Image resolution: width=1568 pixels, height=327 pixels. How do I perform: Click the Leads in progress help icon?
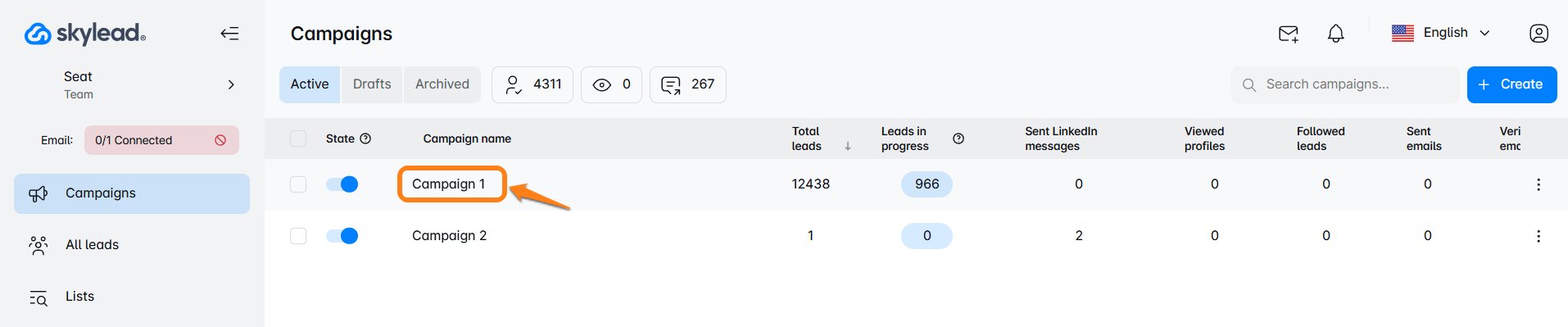point(958,139)
